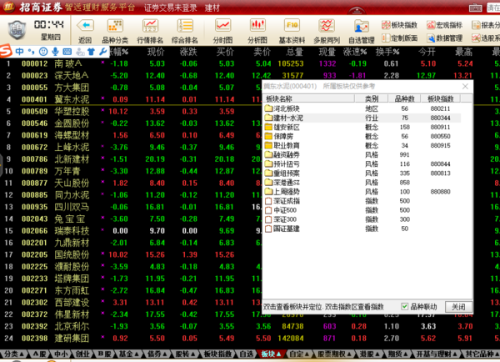Screen dimensions: 500x362
Task: Switch to the 板块指数 bottom tab
Action: tap(217, 354)
